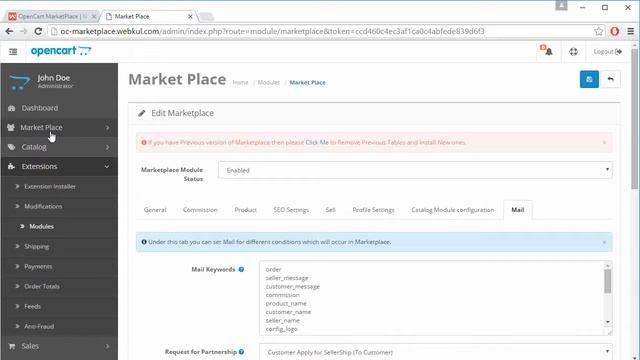640x360 pixels.
Task: Dismiss the blue info alert
Action: click(x=604, y=242)
